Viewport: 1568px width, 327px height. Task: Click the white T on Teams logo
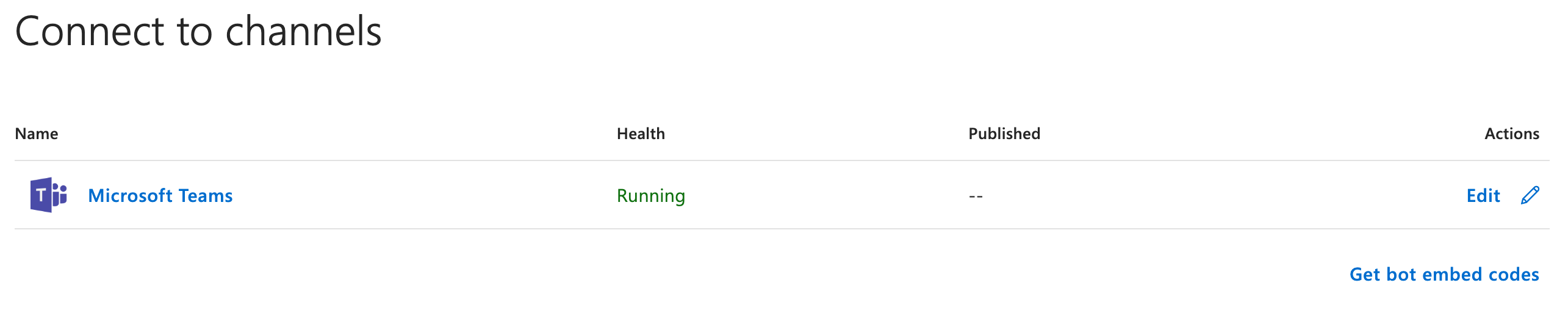click(41, 196)
